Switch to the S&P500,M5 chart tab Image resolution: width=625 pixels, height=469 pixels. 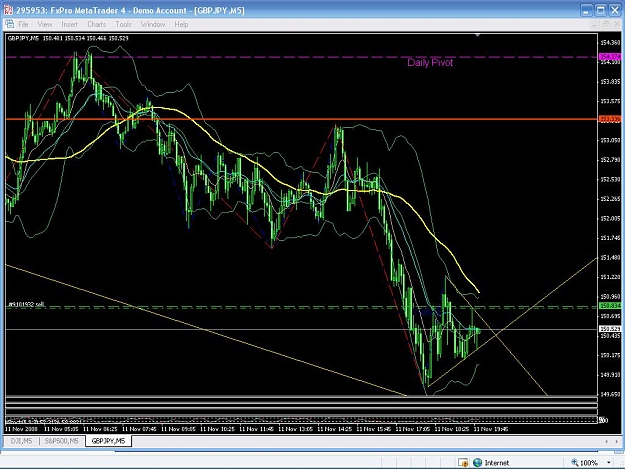click(61, 441)
